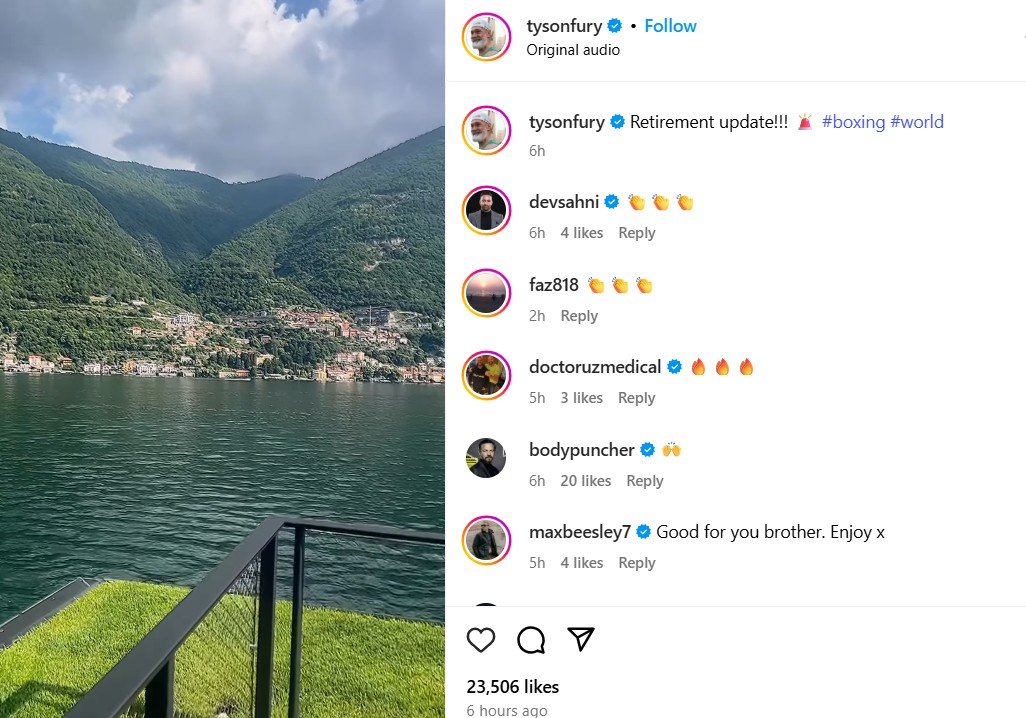Open tysonfury username in the header
1026x718 pixels.
tap(564, 26)
